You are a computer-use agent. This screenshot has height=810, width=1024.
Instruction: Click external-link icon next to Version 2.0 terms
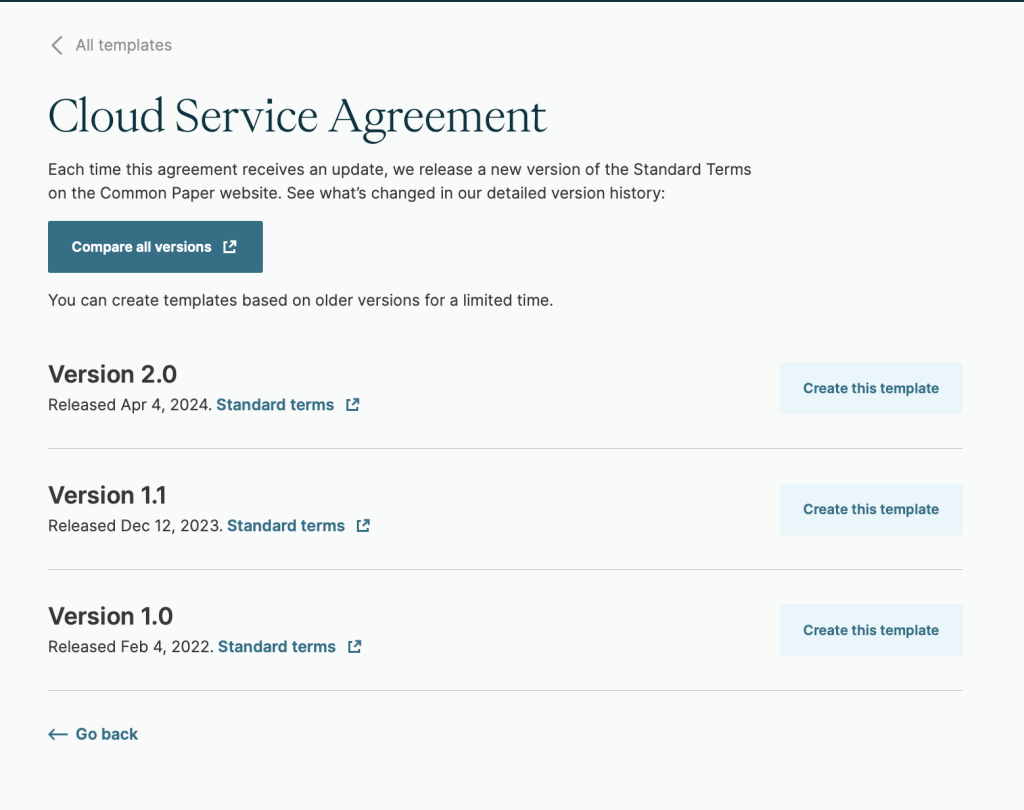click(x=353, y=405)
